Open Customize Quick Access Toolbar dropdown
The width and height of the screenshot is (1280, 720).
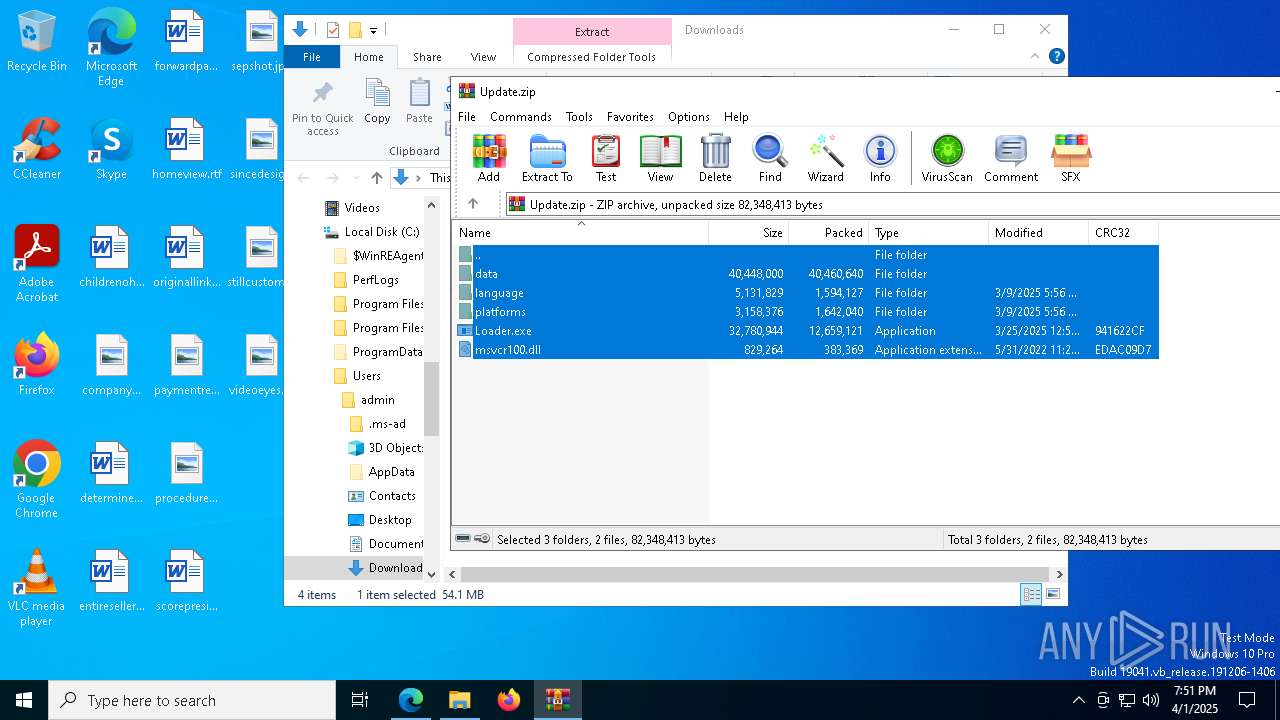click(373, 30)
